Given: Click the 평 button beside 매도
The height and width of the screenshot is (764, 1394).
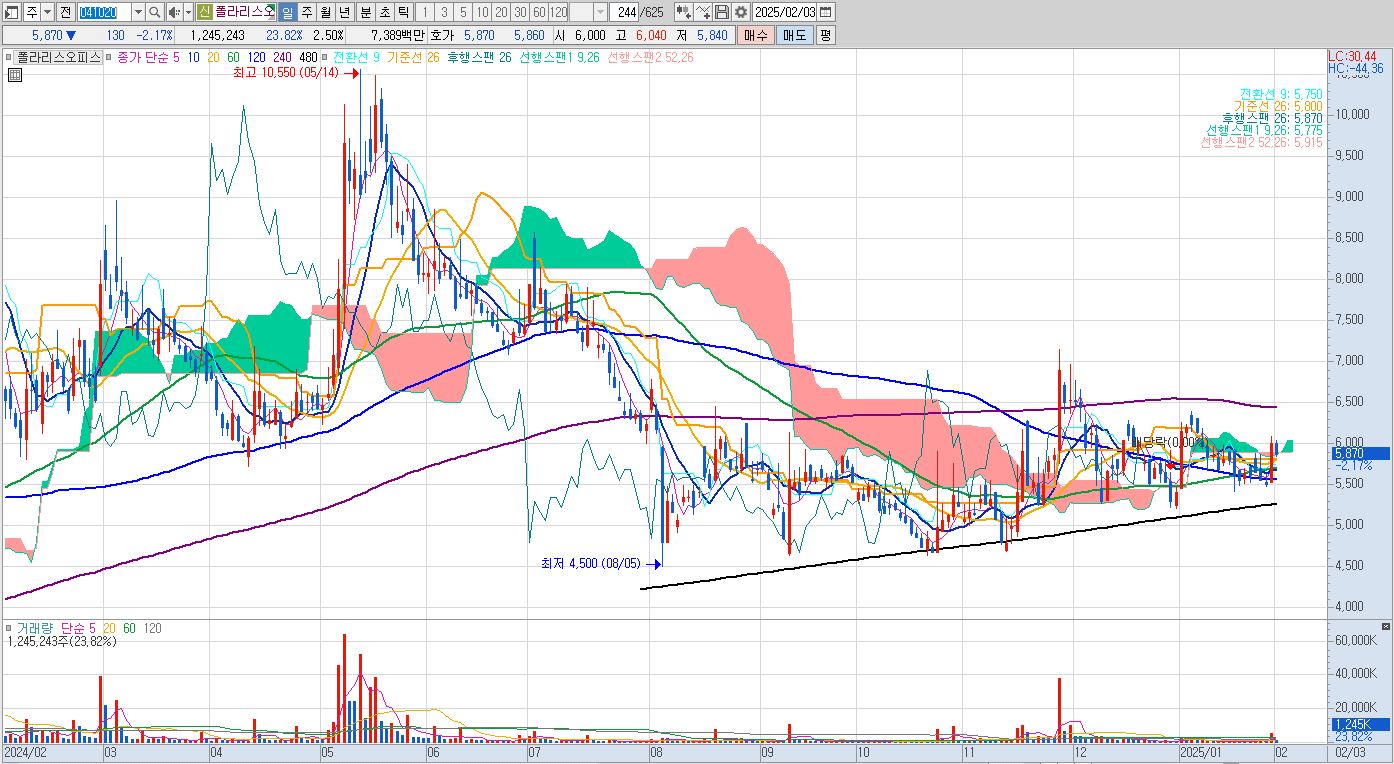Looking at the screenshot, I should [x=825, y=35].
